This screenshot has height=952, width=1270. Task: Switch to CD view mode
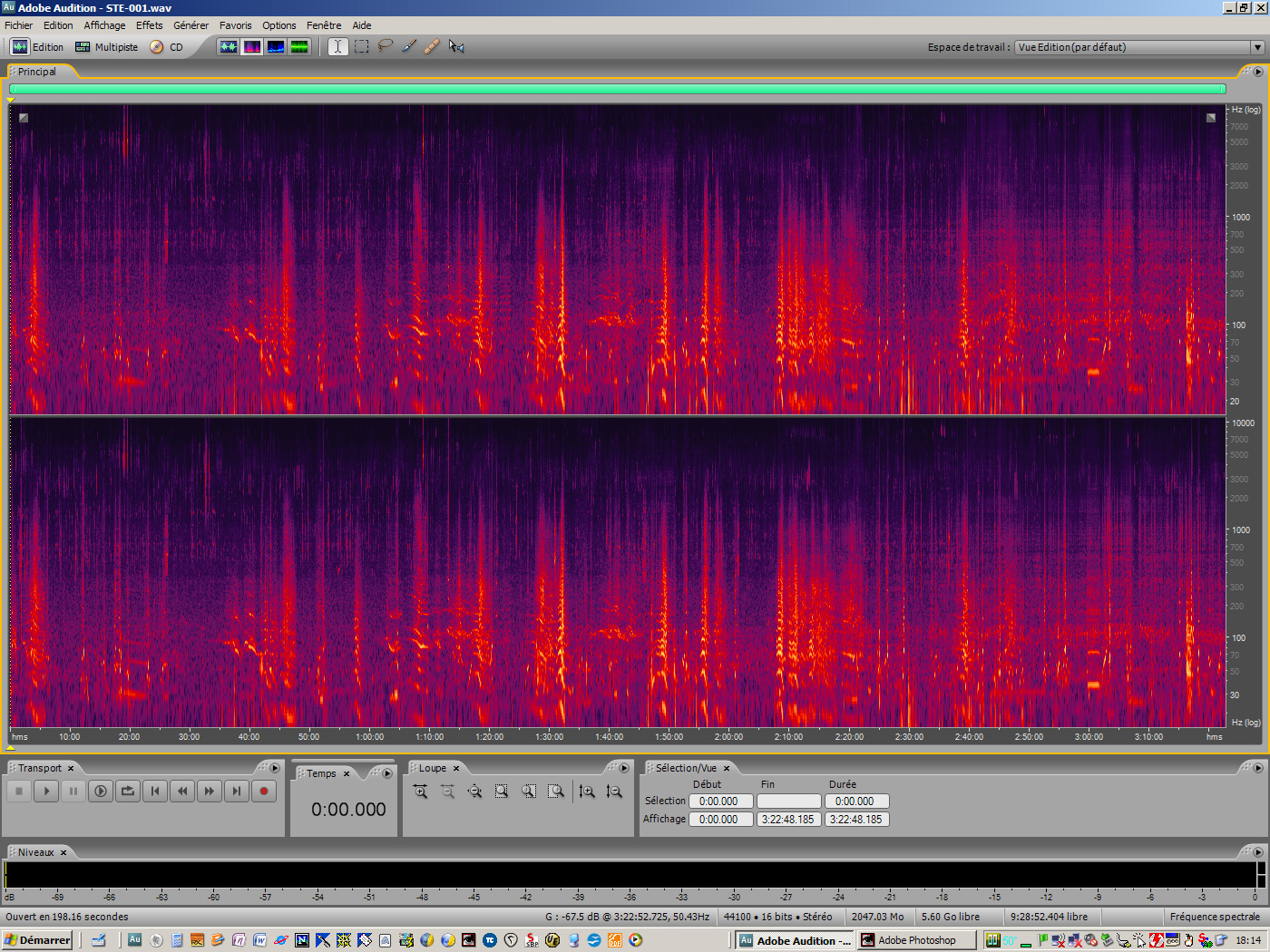[170, 46]
